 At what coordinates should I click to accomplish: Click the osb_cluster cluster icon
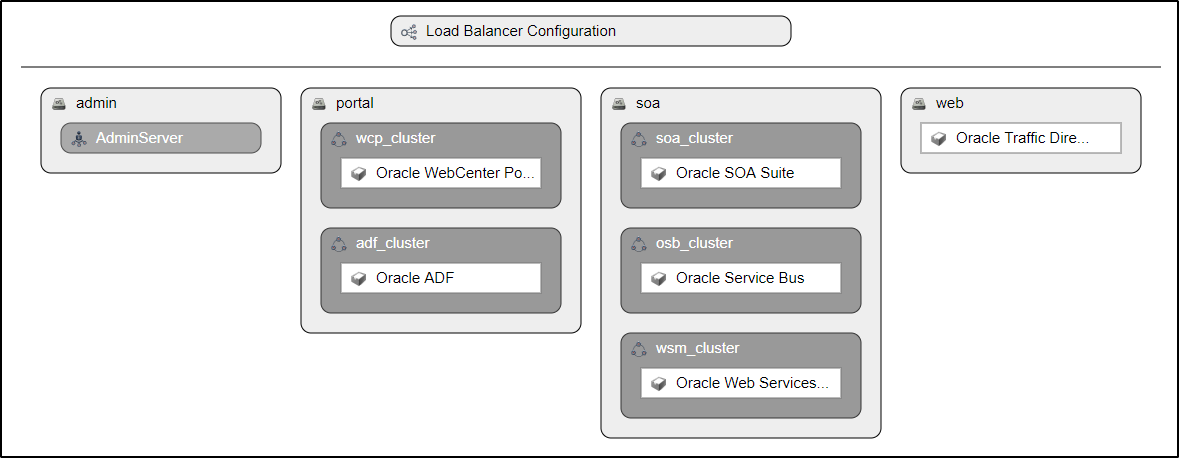[639, 244]
